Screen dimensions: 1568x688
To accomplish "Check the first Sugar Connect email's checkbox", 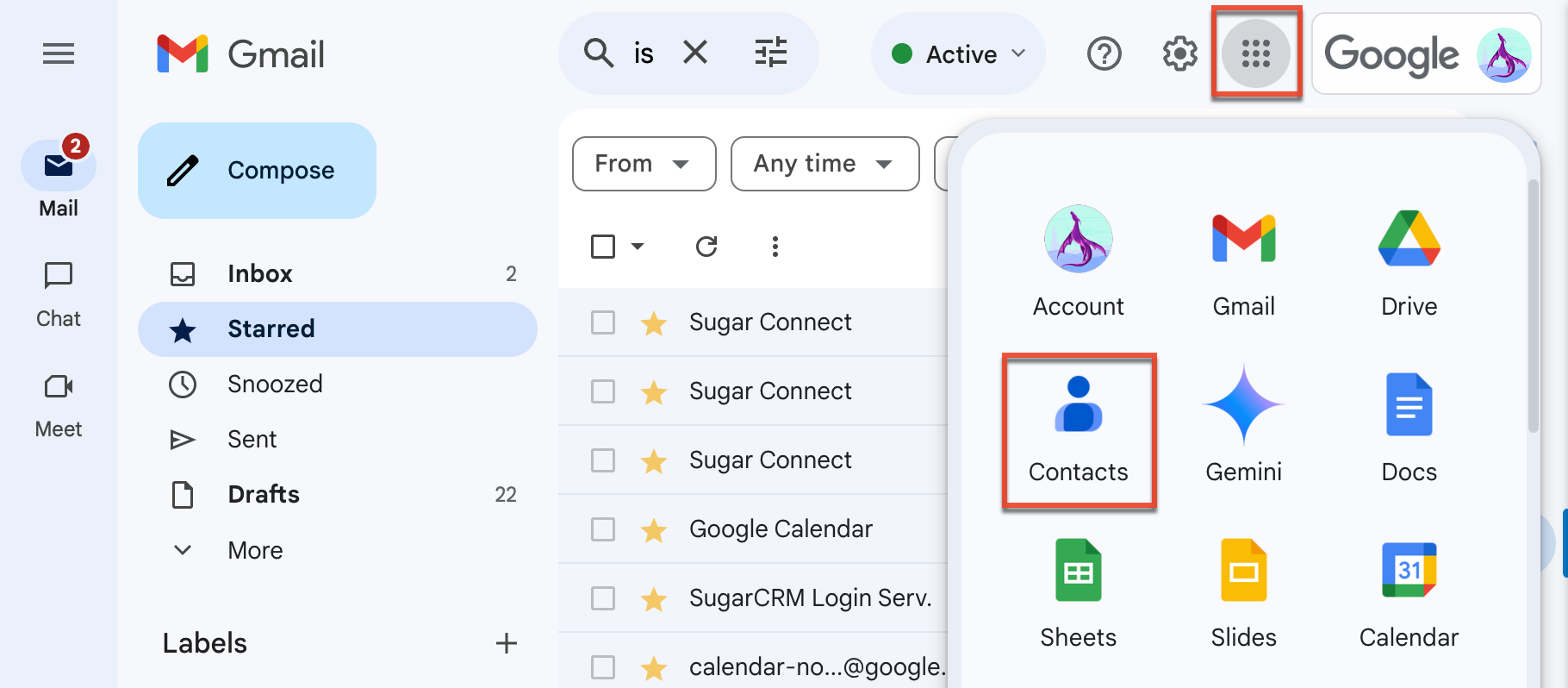I will [602, 322].
